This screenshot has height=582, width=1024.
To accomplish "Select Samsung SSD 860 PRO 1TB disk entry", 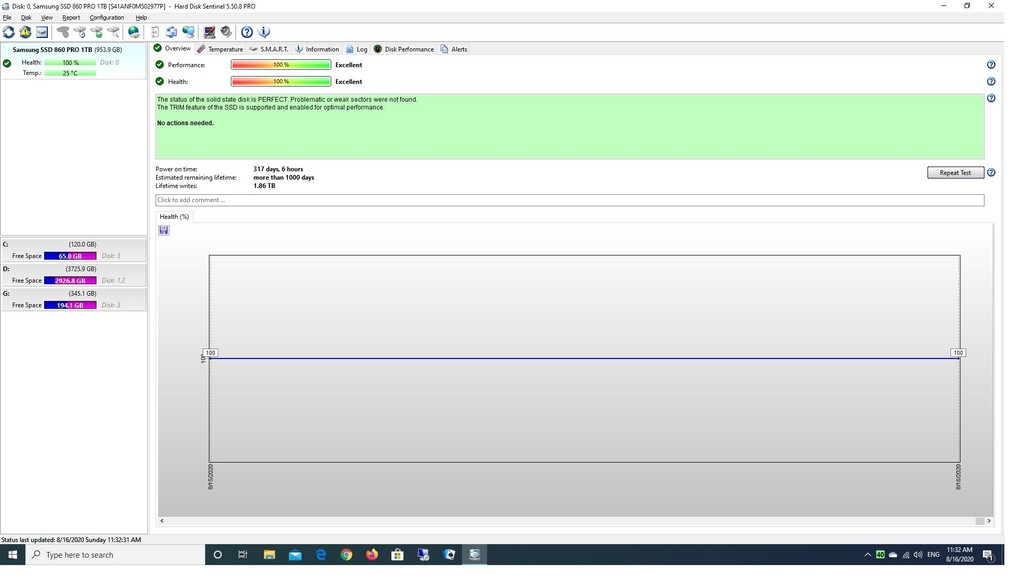I will [74, 61].
